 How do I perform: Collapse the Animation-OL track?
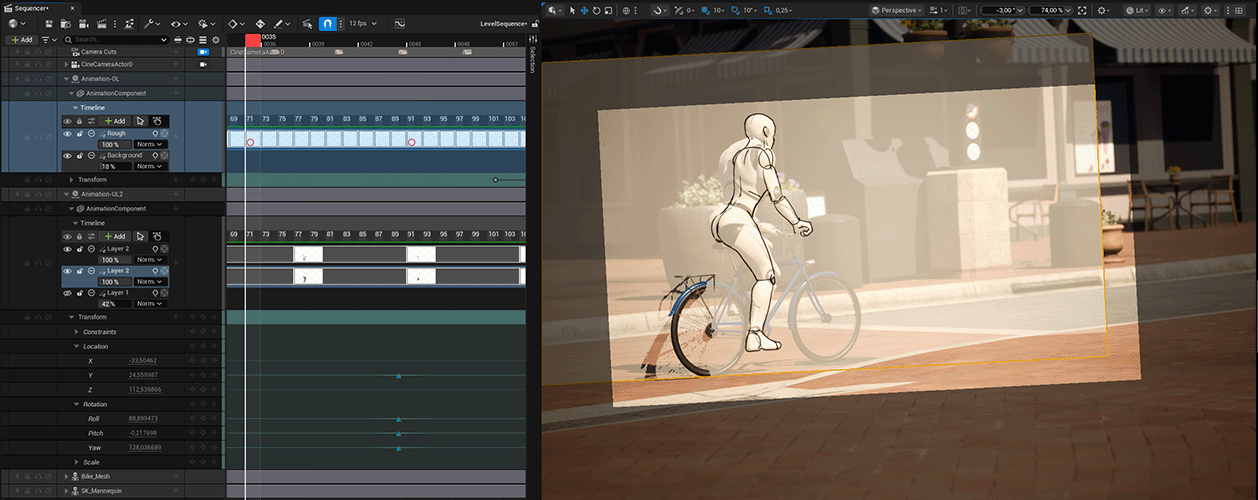point(66,78)
